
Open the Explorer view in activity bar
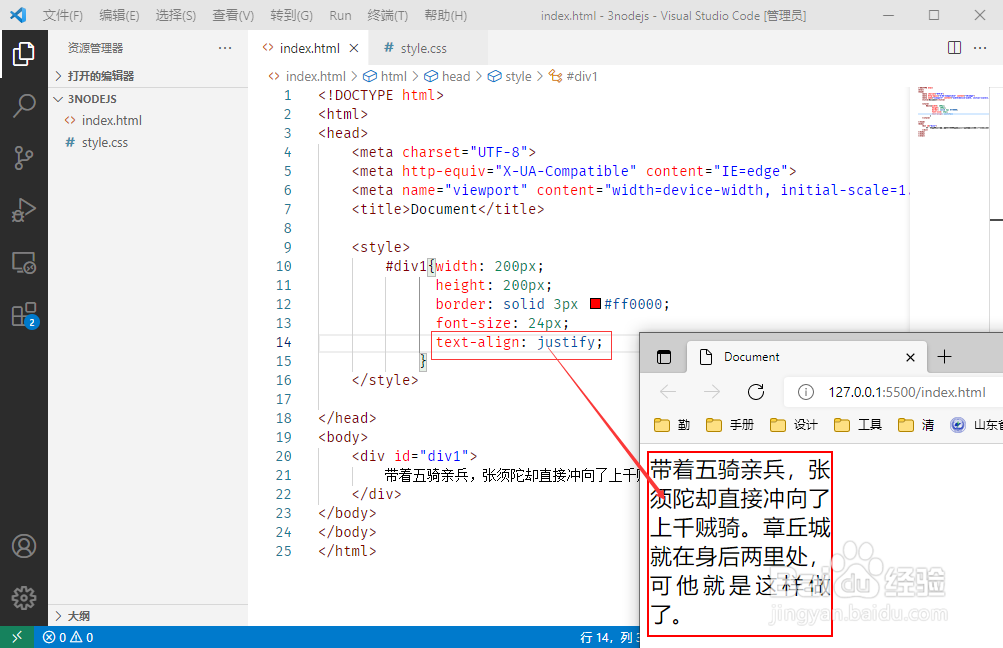24,54
